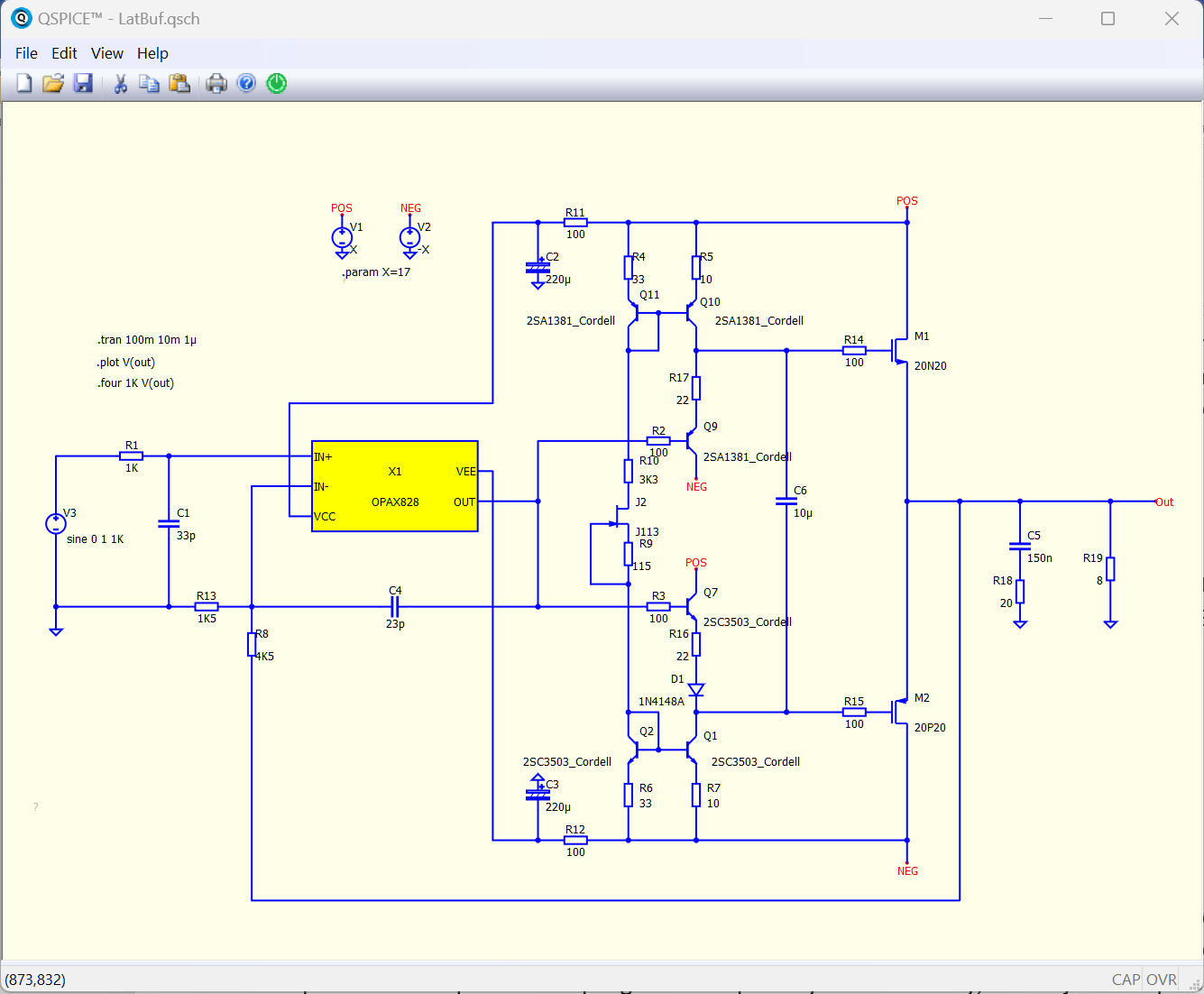
Task: Run simulation with the green power icon
Action: [277, 84]
